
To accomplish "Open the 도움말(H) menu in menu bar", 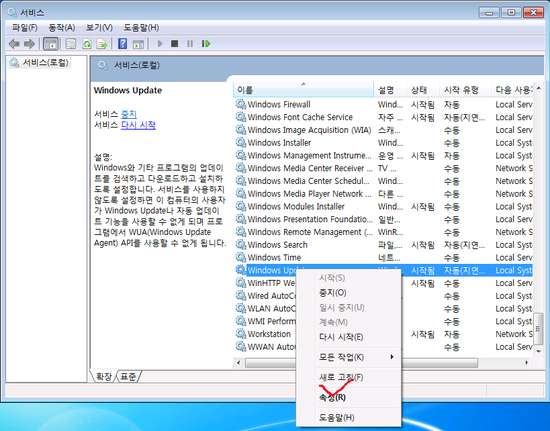I will click(x=141, y=27).
